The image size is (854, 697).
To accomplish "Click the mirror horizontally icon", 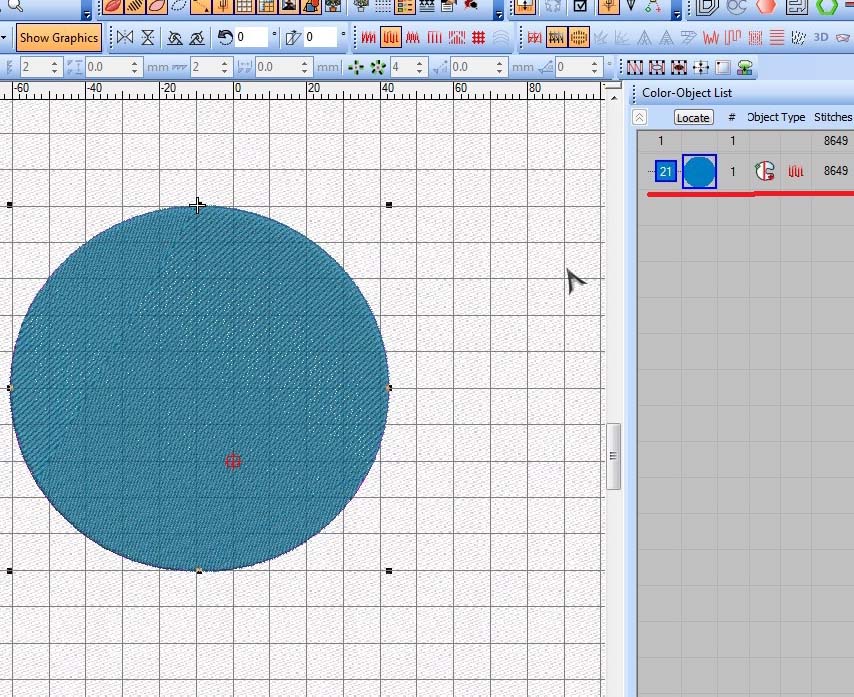I will tap(125, 38).
